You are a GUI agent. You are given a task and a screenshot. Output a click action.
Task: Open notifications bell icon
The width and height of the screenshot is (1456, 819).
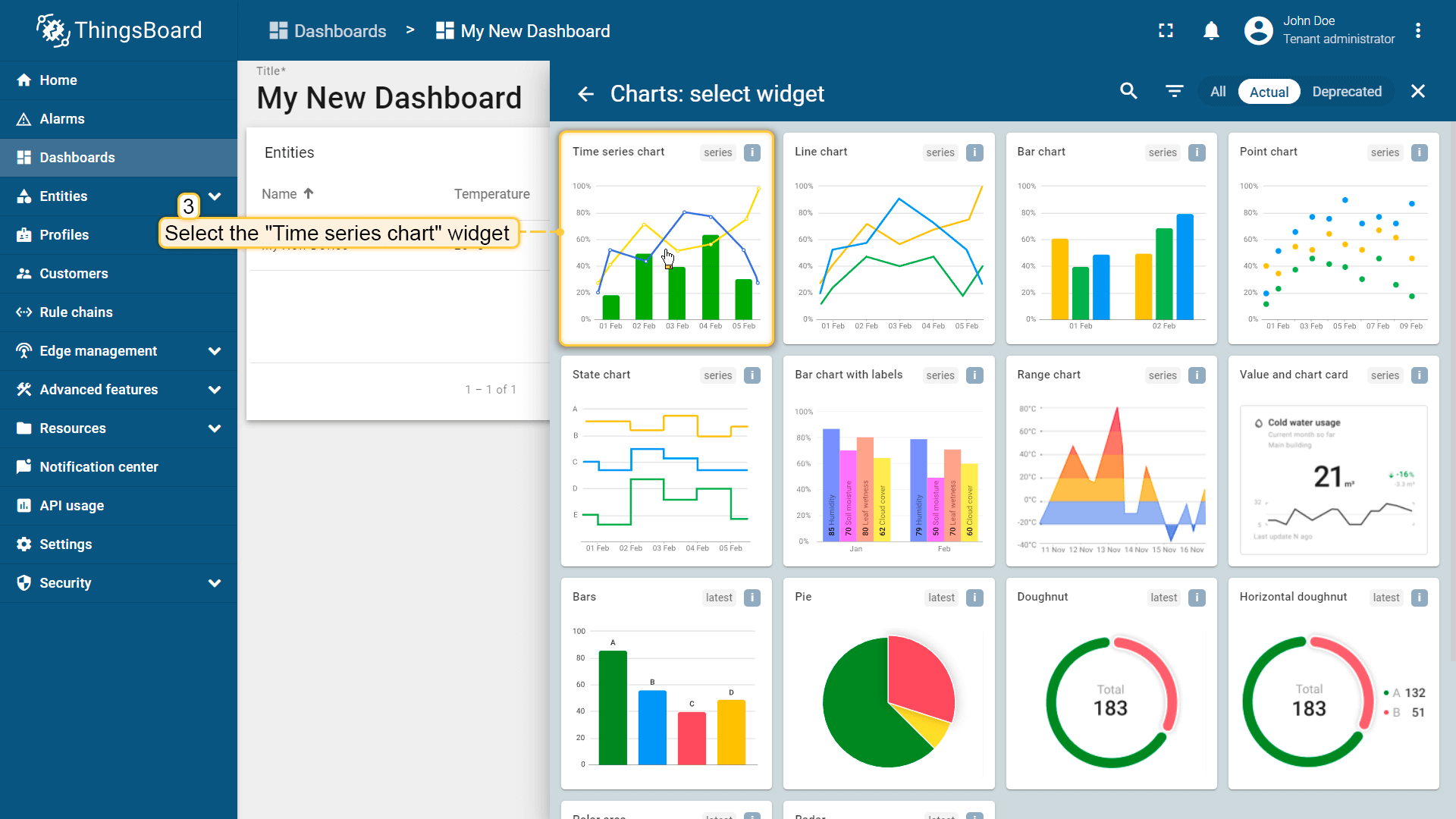pyautogui.click(x=1211, y=30)
